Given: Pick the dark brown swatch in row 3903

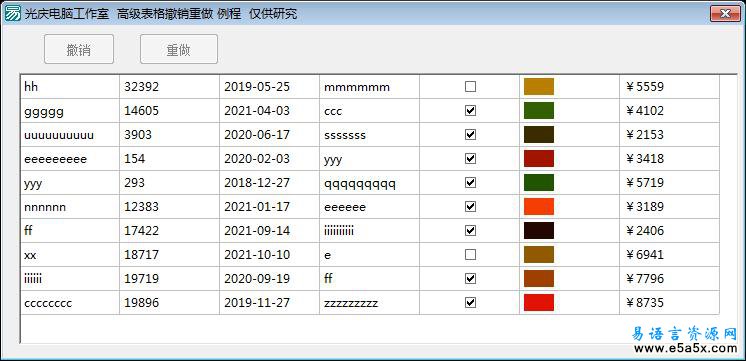Looking at the screenshot, I should point(539,135).
